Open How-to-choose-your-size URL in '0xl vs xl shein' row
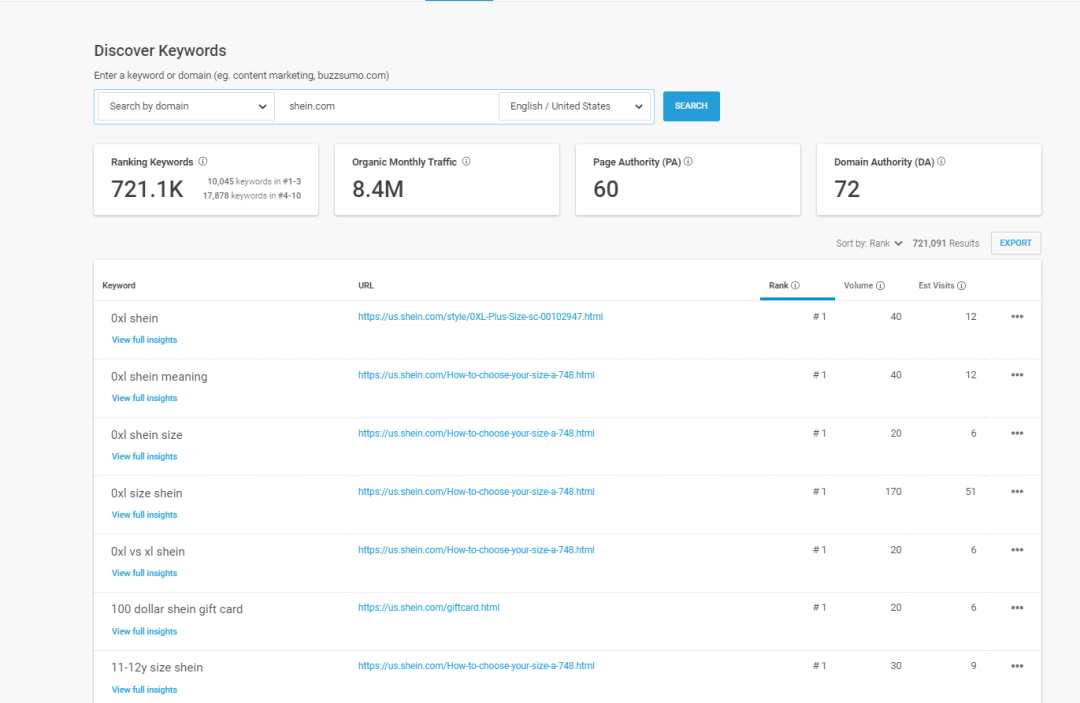 point(476,550)
